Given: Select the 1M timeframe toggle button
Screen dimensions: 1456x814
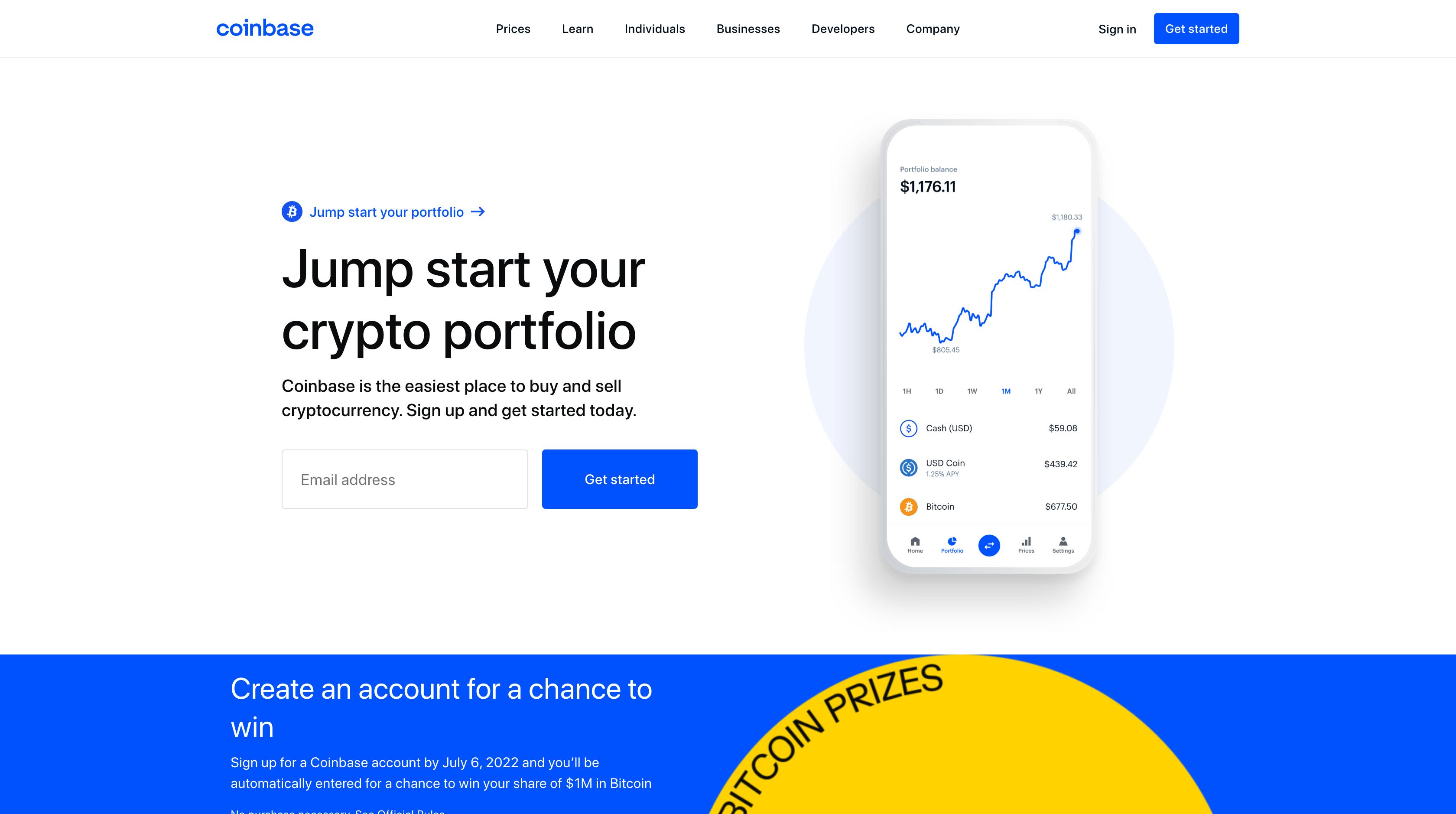Looking at the screenshot, I should point(1005,391).
